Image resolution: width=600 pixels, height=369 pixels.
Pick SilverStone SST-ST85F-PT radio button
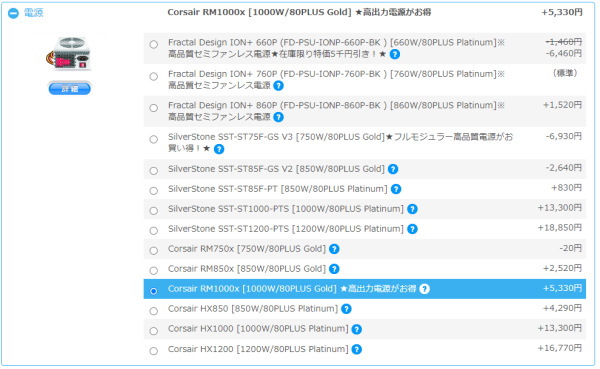tap(154, 191)
